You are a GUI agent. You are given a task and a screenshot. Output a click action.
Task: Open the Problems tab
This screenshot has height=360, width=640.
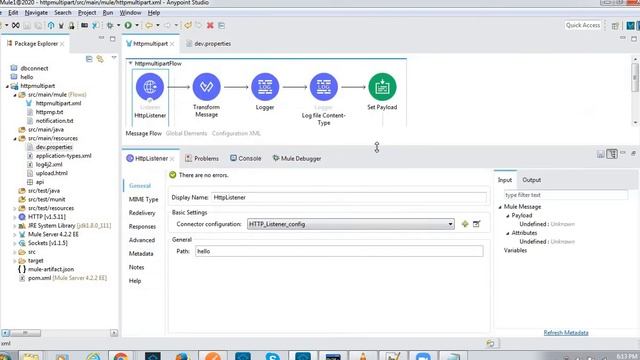(x=202, y=158)
